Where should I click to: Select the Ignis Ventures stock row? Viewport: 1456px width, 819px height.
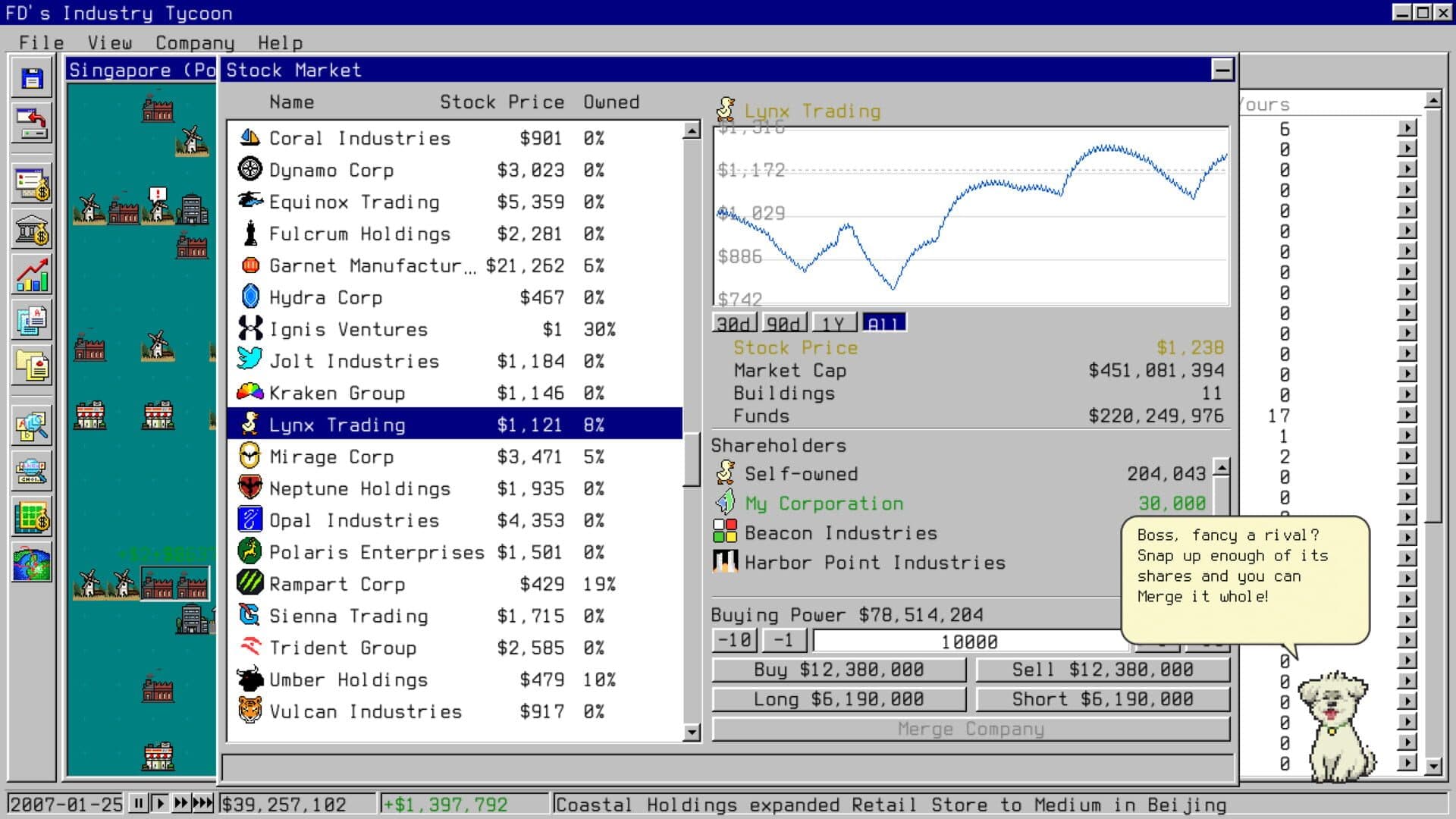pos(454,329)
